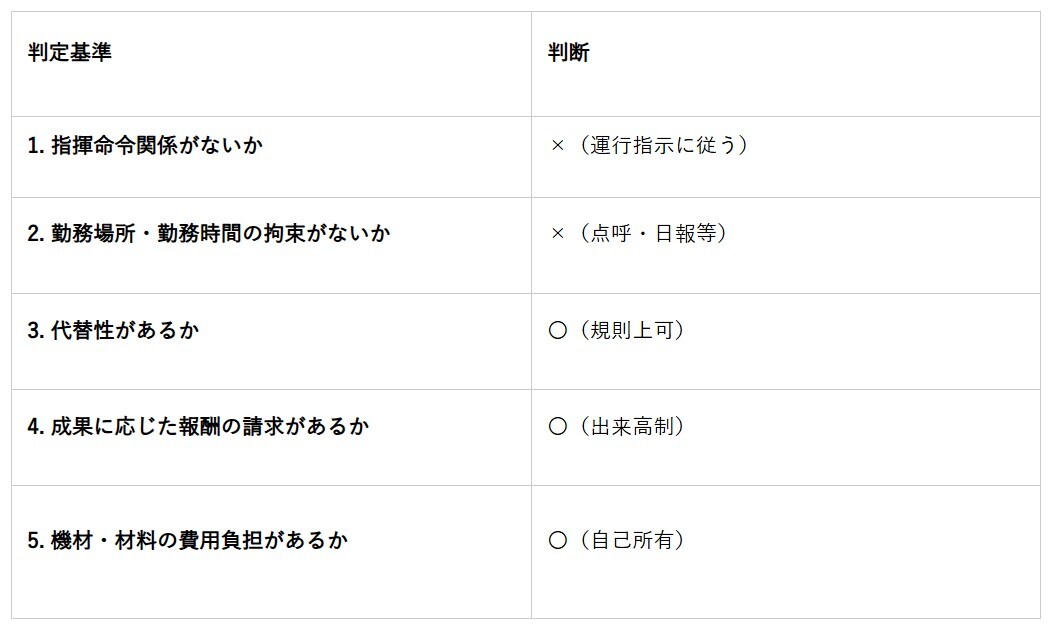Select the 指揮命令関係がないか criterion text
Viewport: 1057px width, 627px height.
(x=157, y=145)
